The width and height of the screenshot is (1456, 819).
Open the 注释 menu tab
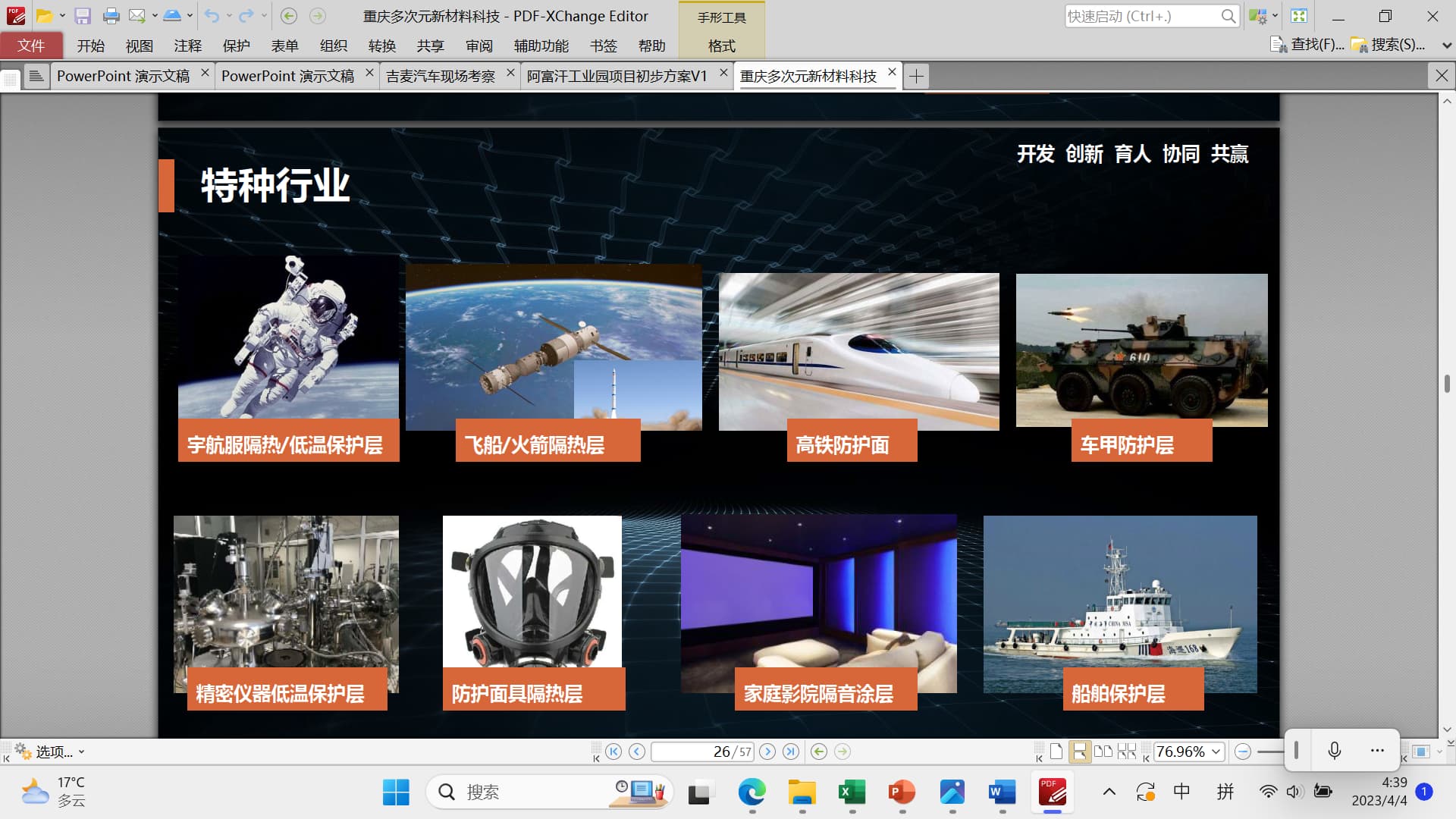point(187,45)
